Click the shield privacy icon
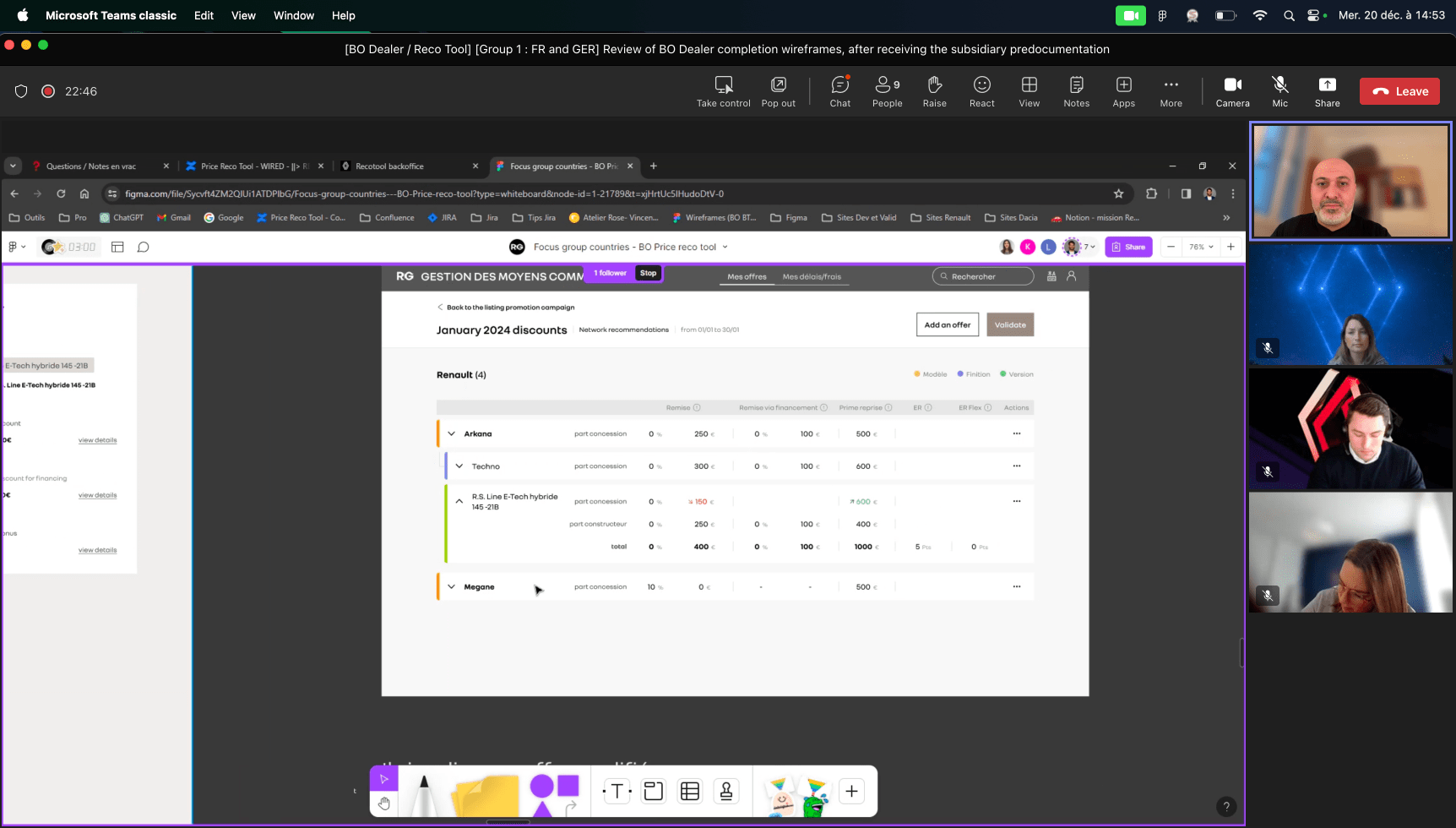Image resolution: width=1456 pixels, height=828 pixels. (21, 91)
